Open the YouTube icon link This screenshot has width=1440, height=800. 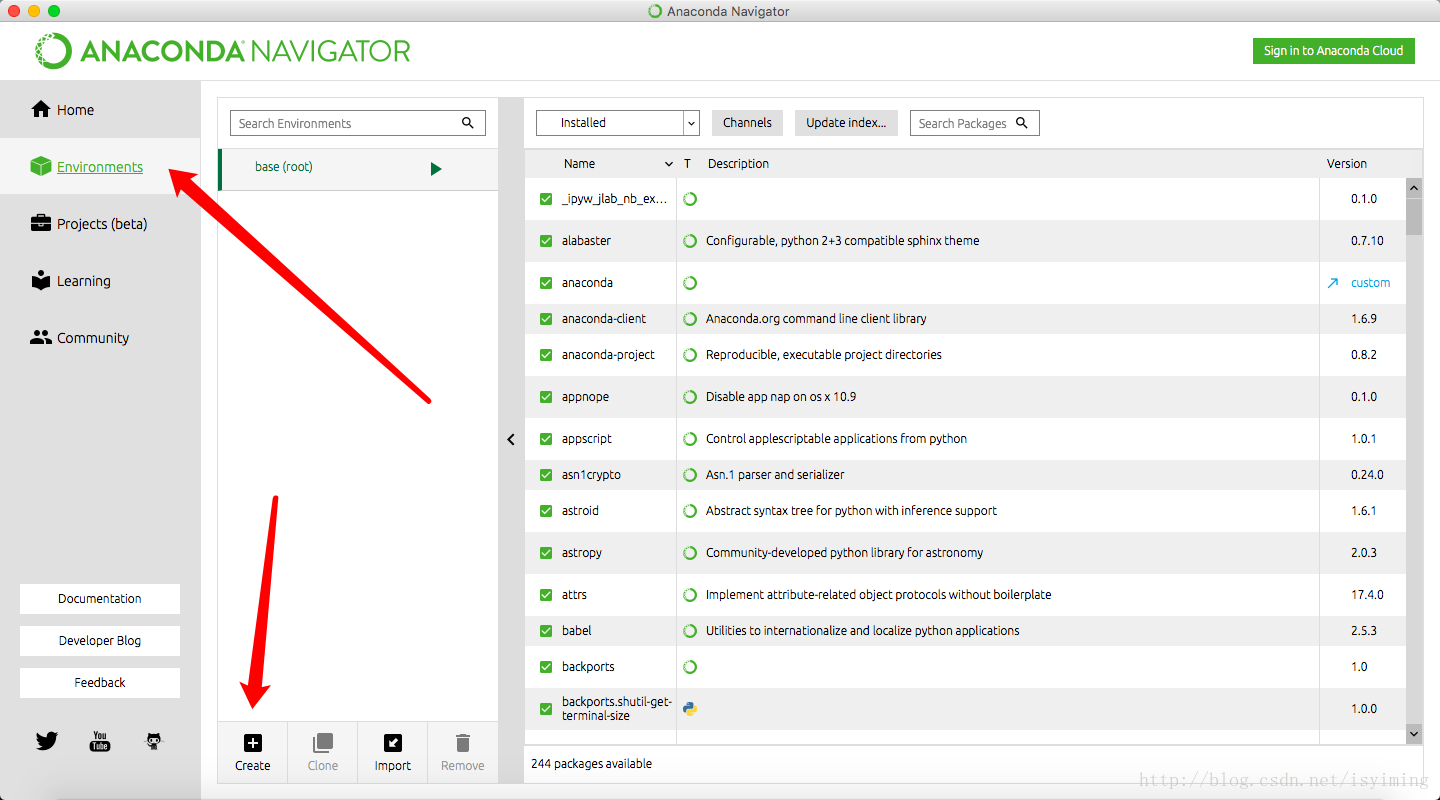point(100,741)
